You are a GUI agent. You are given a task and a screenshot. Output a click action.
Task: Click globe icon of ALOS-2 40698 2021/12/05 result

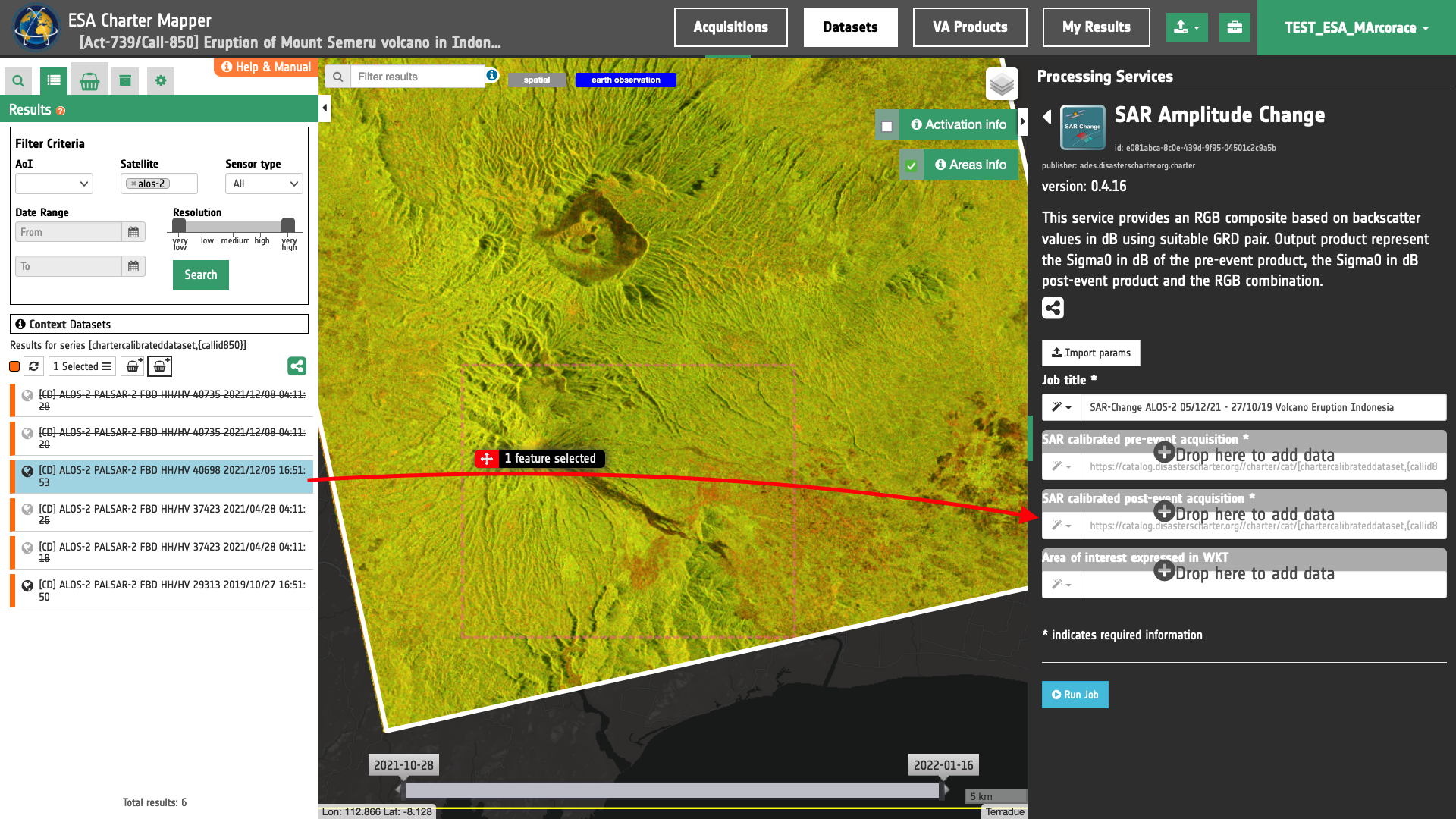pos(27,471)
